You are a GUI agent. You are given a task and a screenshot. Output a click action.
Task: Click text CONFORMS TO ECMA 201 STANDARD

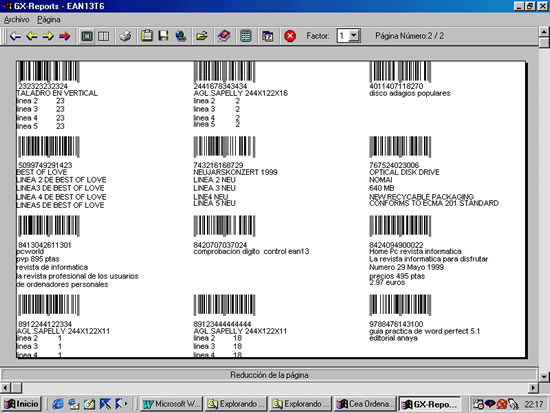434,204
